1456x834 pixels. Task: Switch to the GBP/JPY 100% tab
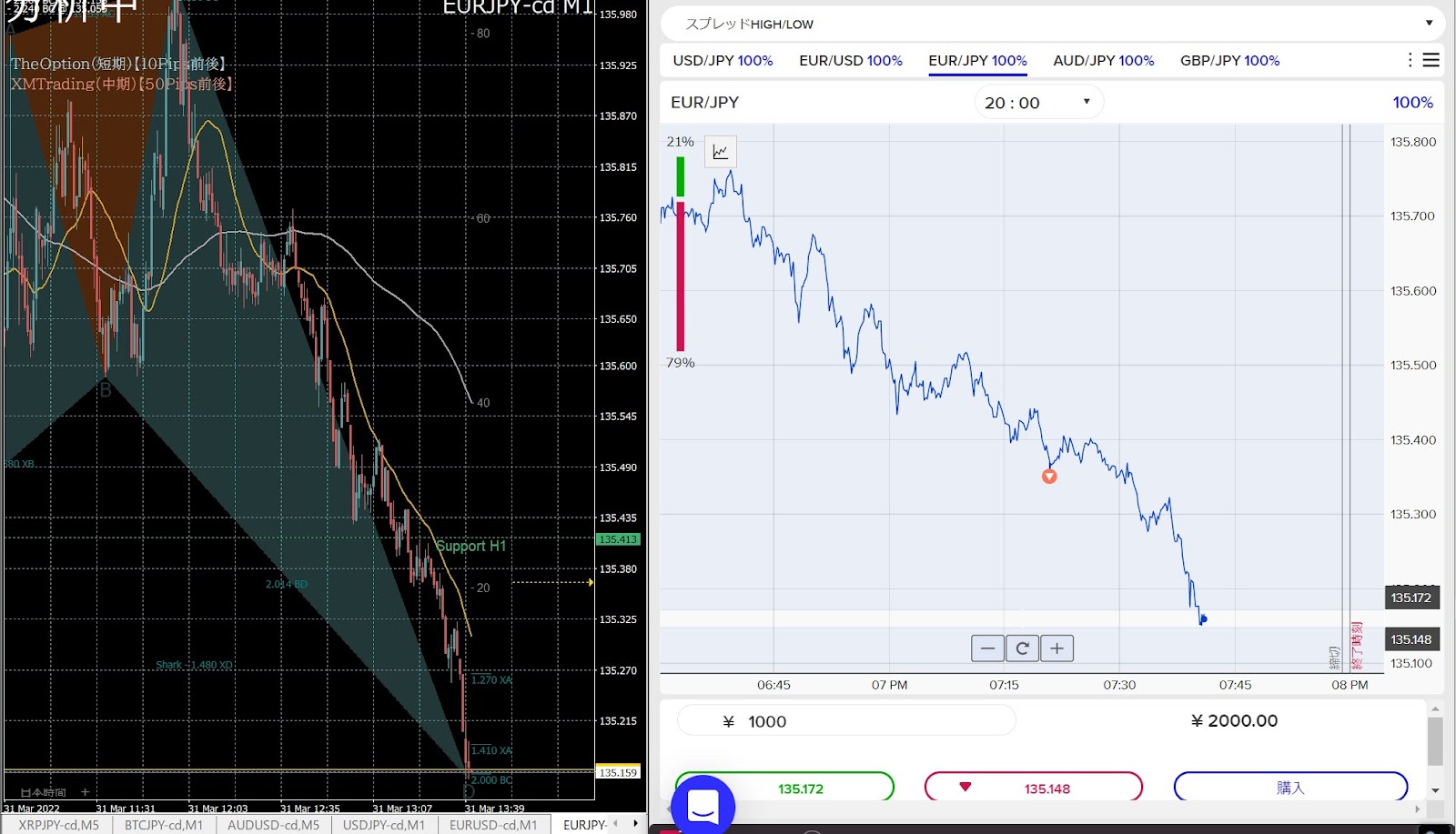(x=1229, y=61)
